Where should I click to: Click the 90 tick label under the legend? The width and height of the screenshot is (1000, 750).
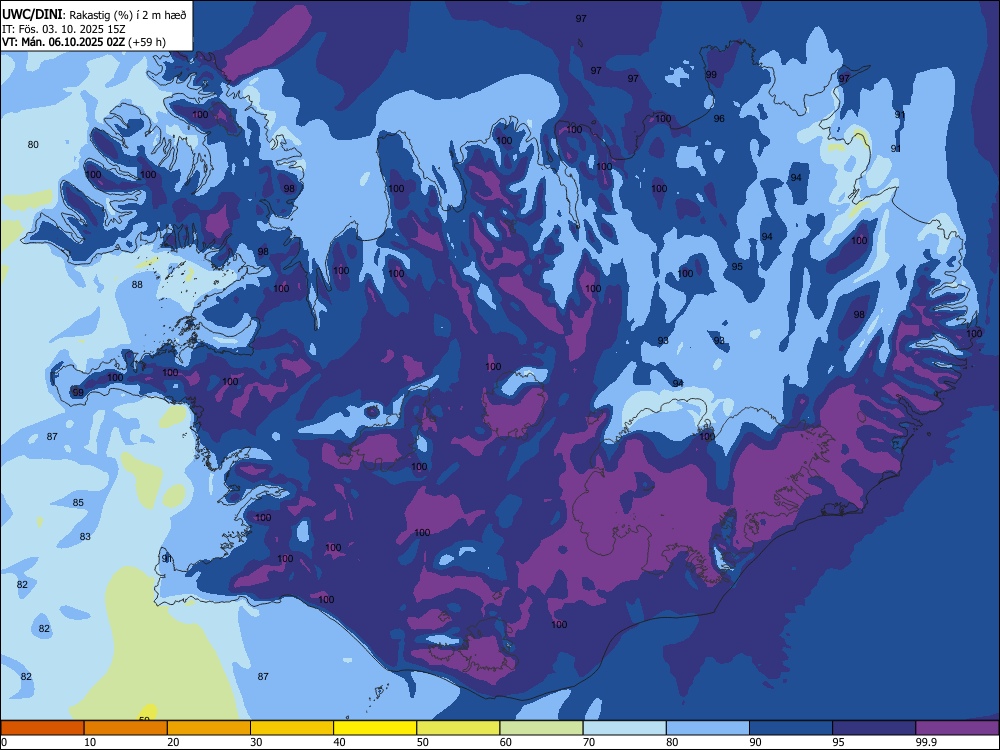(756, 742)
